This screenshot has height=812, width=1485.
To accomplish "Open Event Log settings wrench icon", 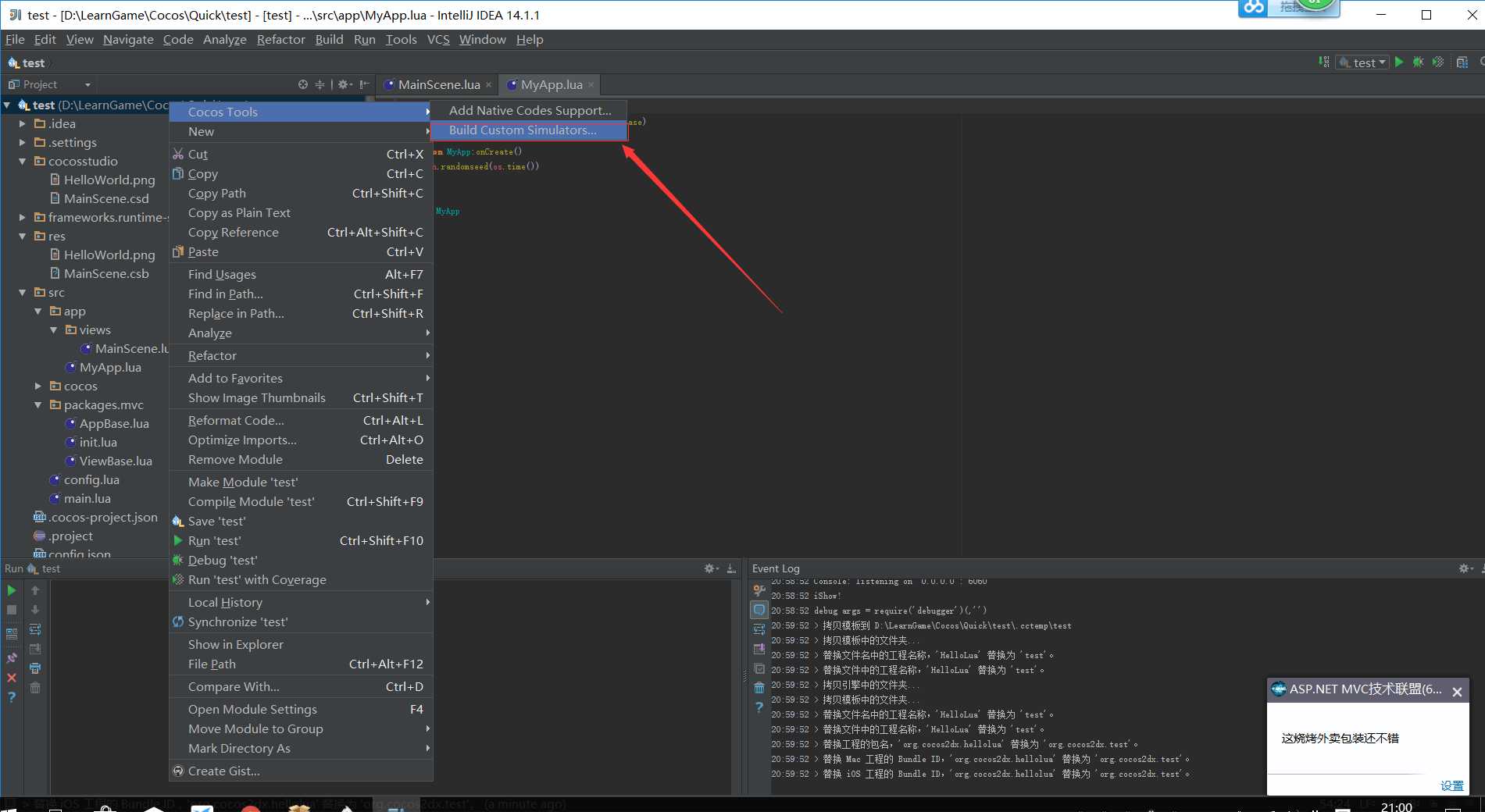I will click(759, 590).
